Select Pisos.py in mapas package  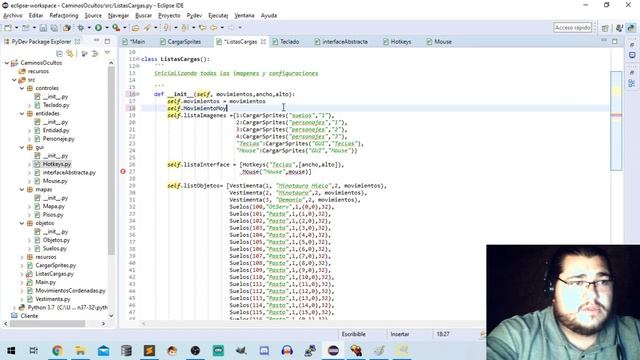(x=53, y=215)
